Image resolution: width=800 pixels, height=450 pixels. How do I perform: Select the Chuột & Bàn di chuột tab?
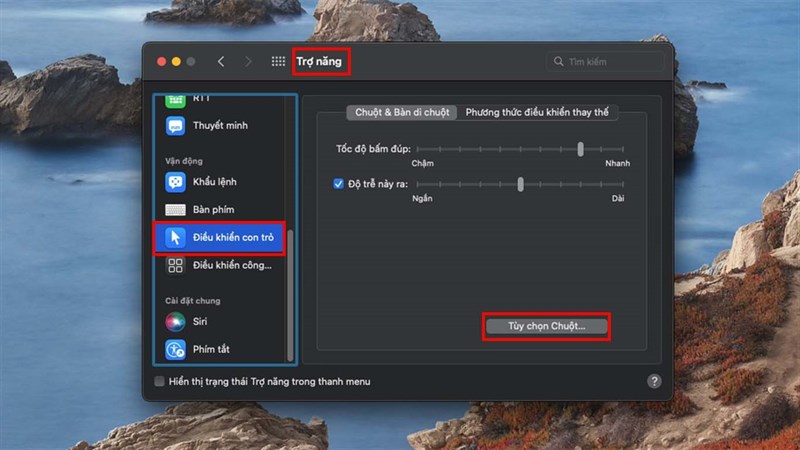click(x=402, y=112)
